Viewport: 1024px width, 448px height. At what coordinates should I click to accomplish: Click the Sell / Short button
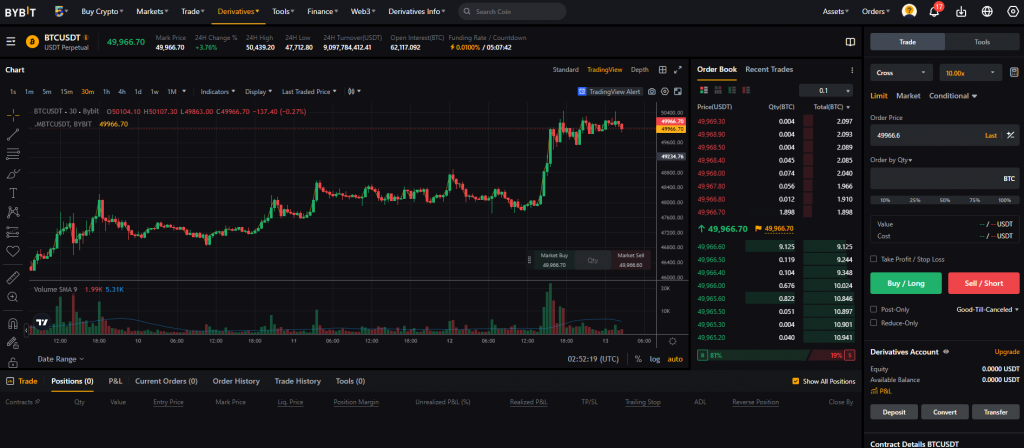[984, 283]
